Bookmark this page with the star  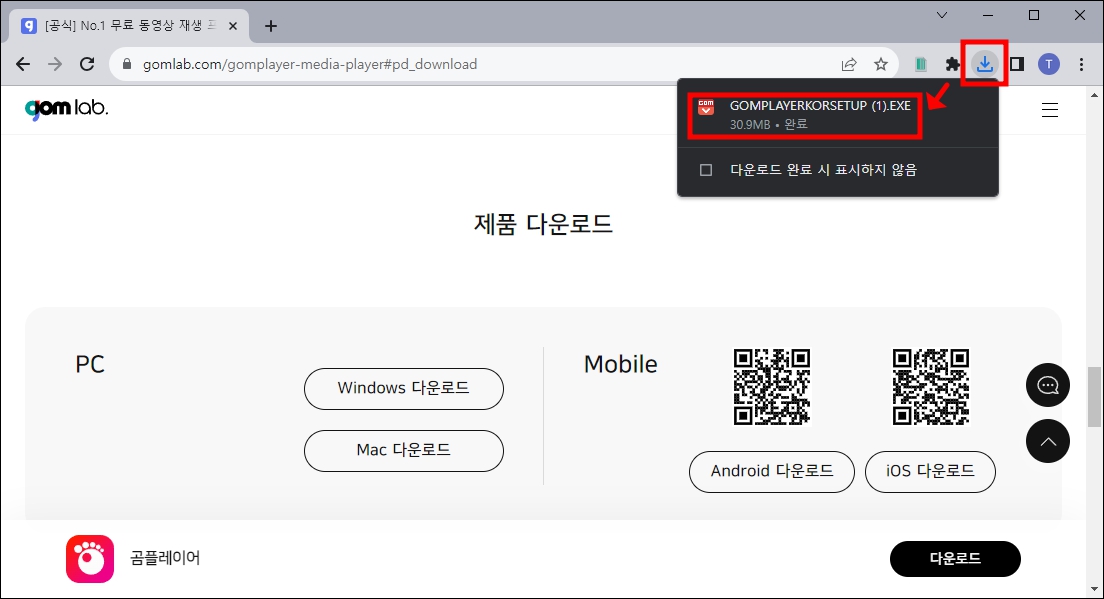(x=881, y=64)
